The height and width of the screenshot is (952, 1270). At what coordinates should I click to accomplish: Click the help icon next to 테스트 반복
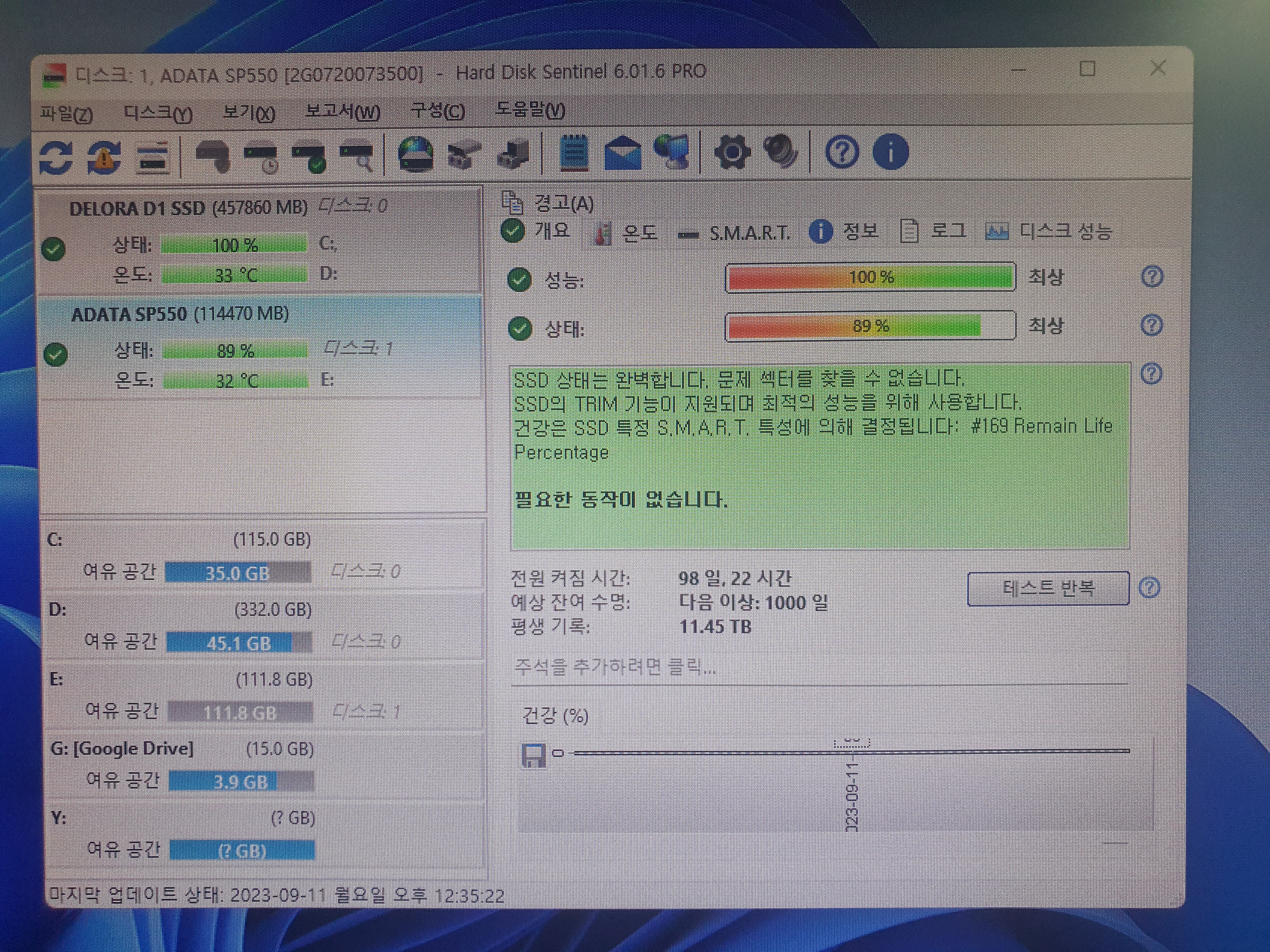(x=1149, y=588)
